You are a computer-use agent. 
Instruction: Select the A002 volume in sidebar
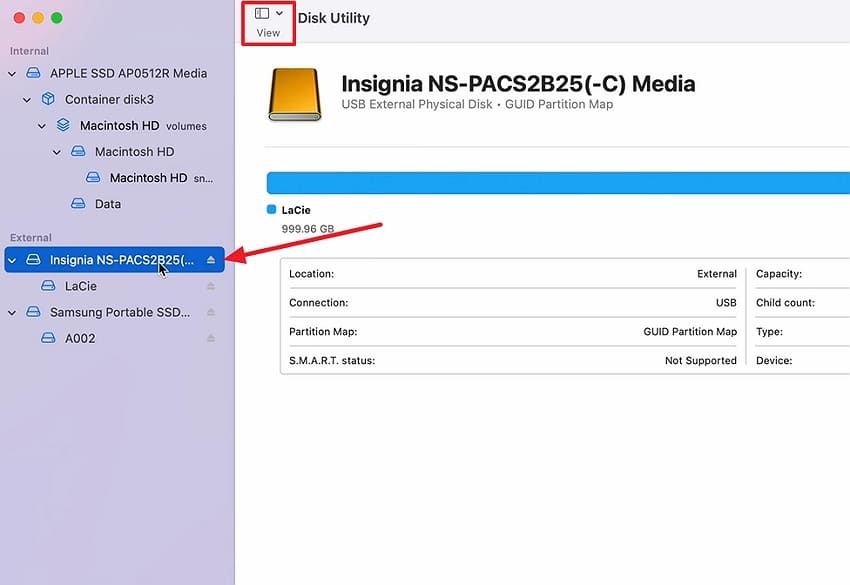pos(114,338)
